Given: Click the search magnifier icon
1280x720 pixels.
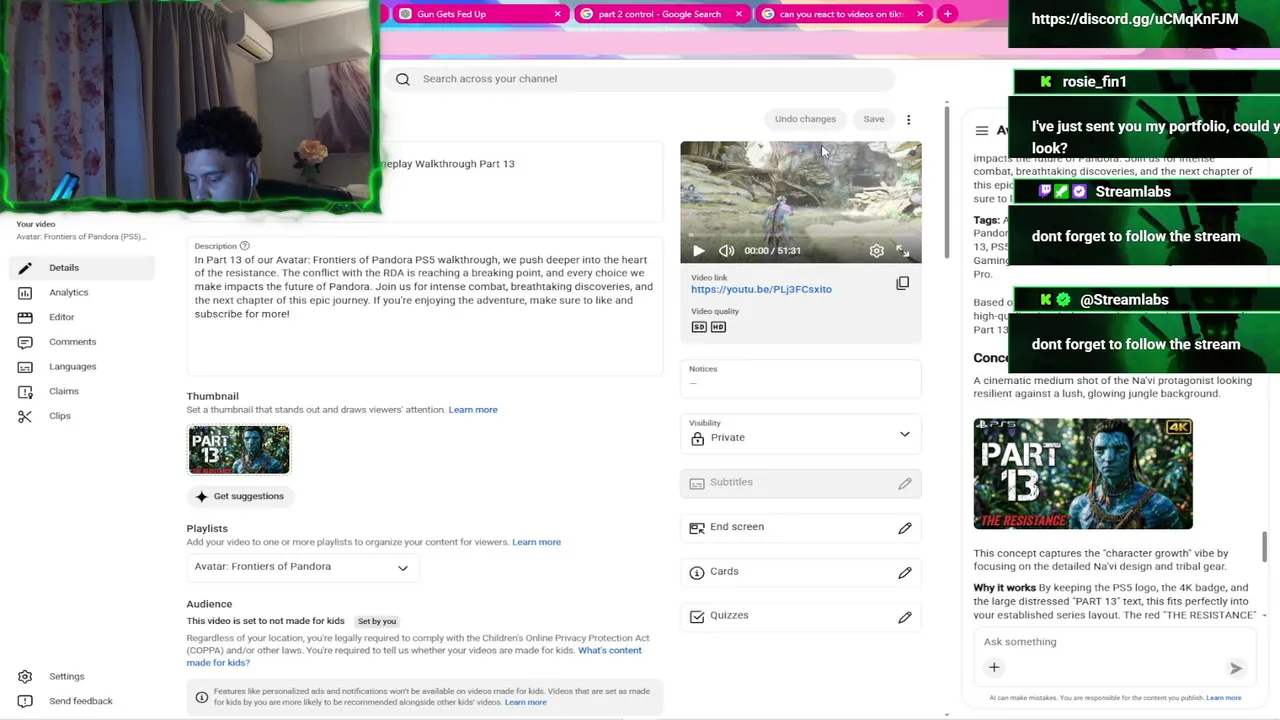Looking at the screenshot, I should pyautogui.click(x=403, y=79).
